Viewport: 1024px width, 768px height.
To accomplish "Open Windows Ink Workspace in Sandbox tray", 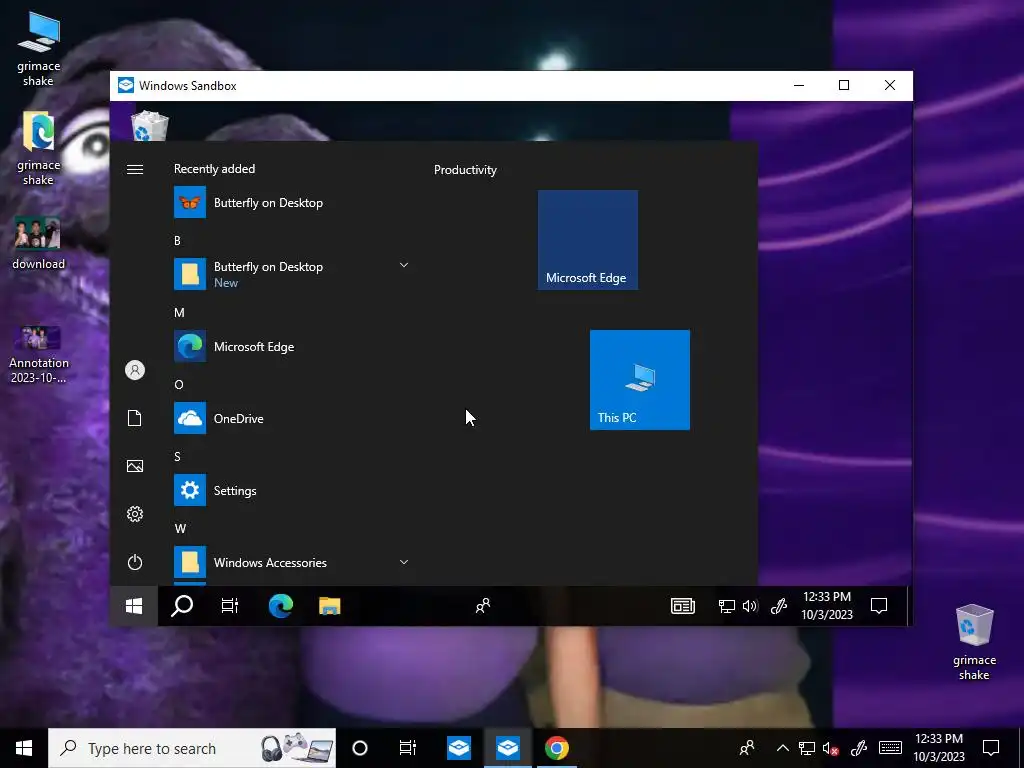I will pos(778,606).
